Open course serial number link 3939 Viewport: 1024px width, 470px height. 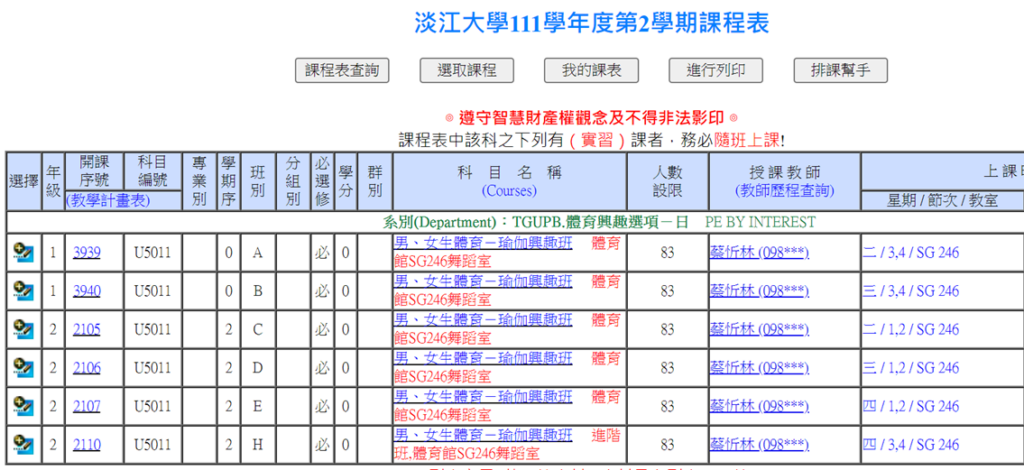point(87,253)
